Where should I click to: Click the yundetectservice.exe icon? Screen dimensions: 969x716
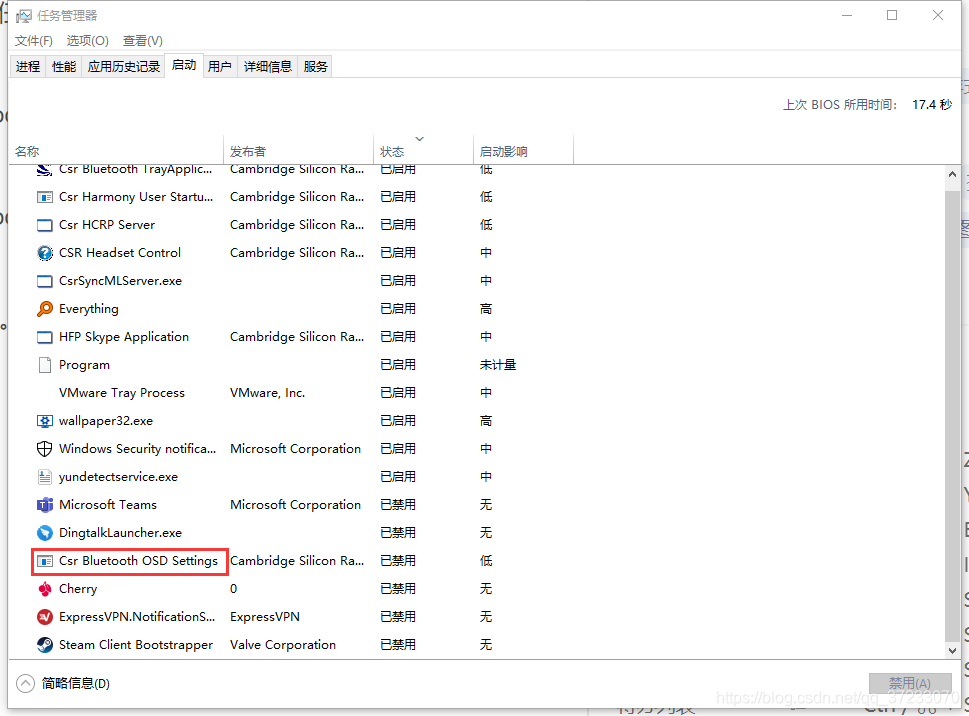pyautogui.click(x=44, y=477)
